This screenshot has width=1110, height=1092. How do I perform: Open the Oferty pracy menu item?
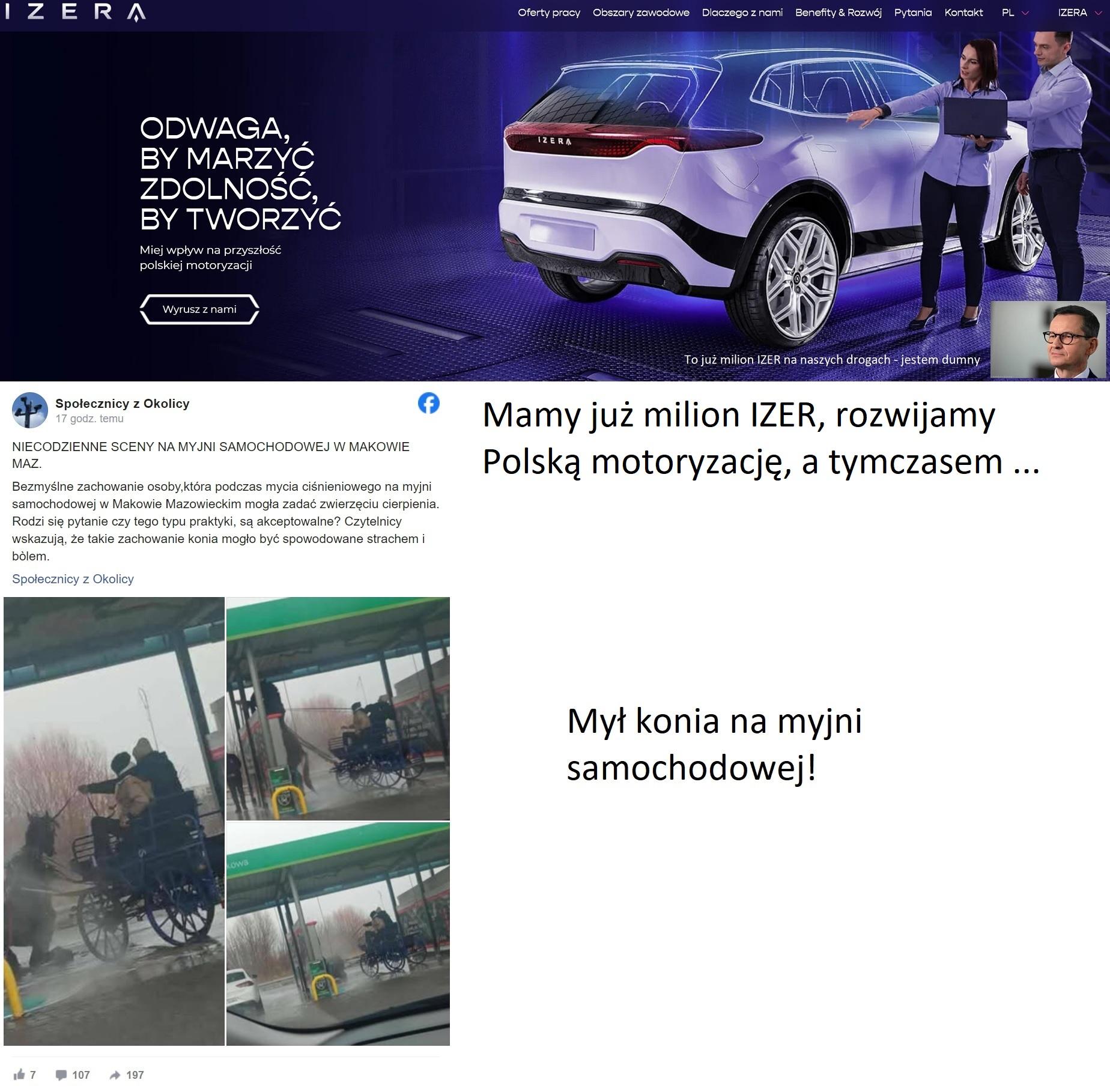tap(549, 13)
